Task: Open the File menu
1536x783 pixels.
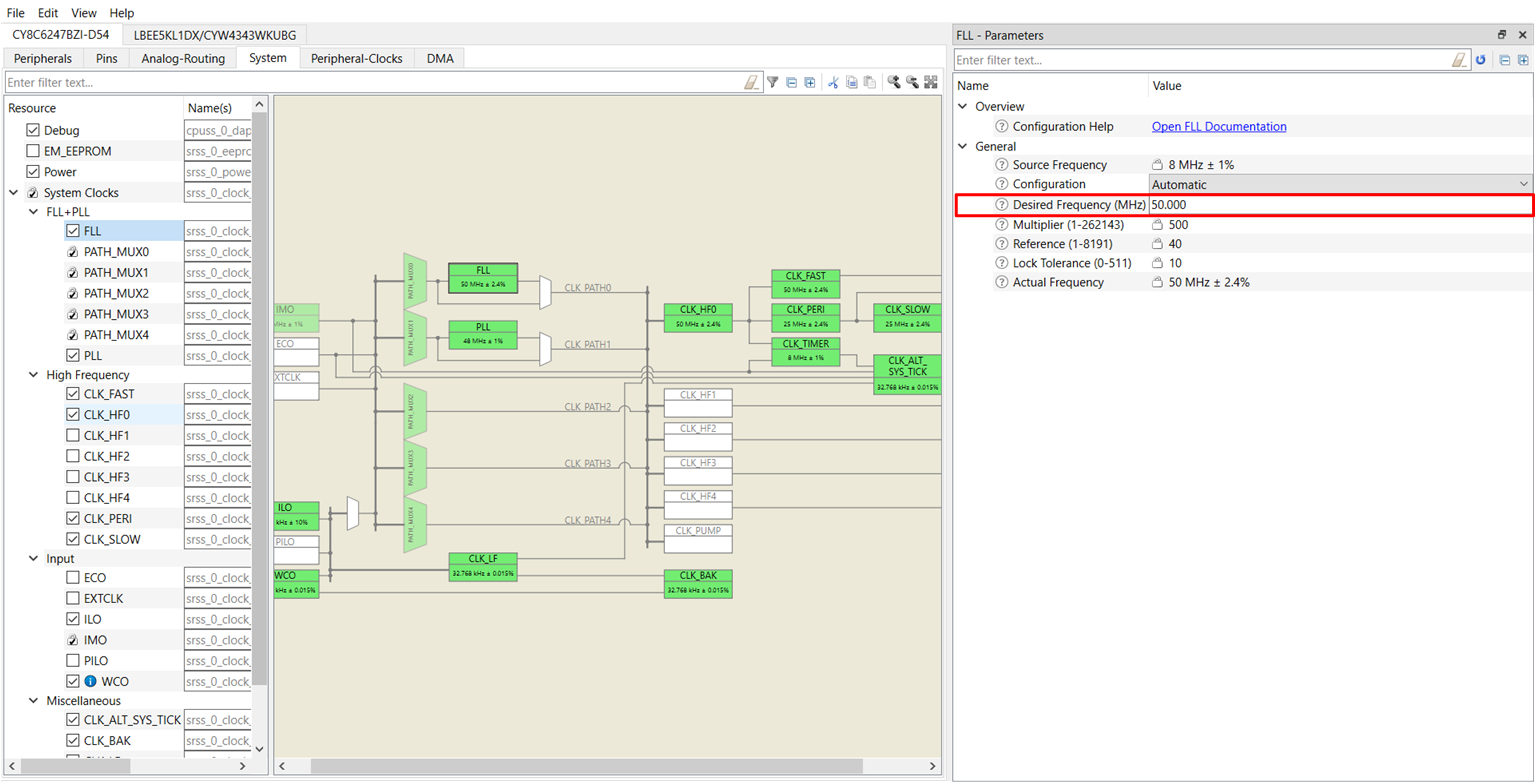Action: pyautogui.click(x=16, y=13)
